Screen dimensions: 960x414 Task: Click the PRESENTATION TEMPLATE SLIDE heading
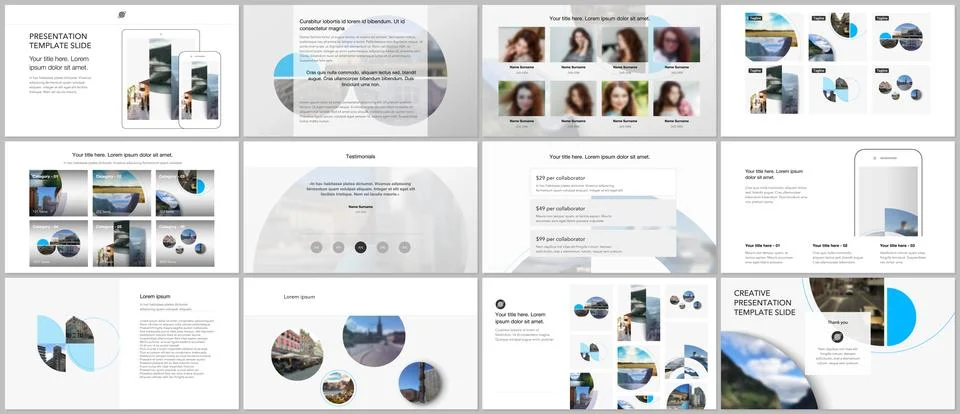[60, 41]
